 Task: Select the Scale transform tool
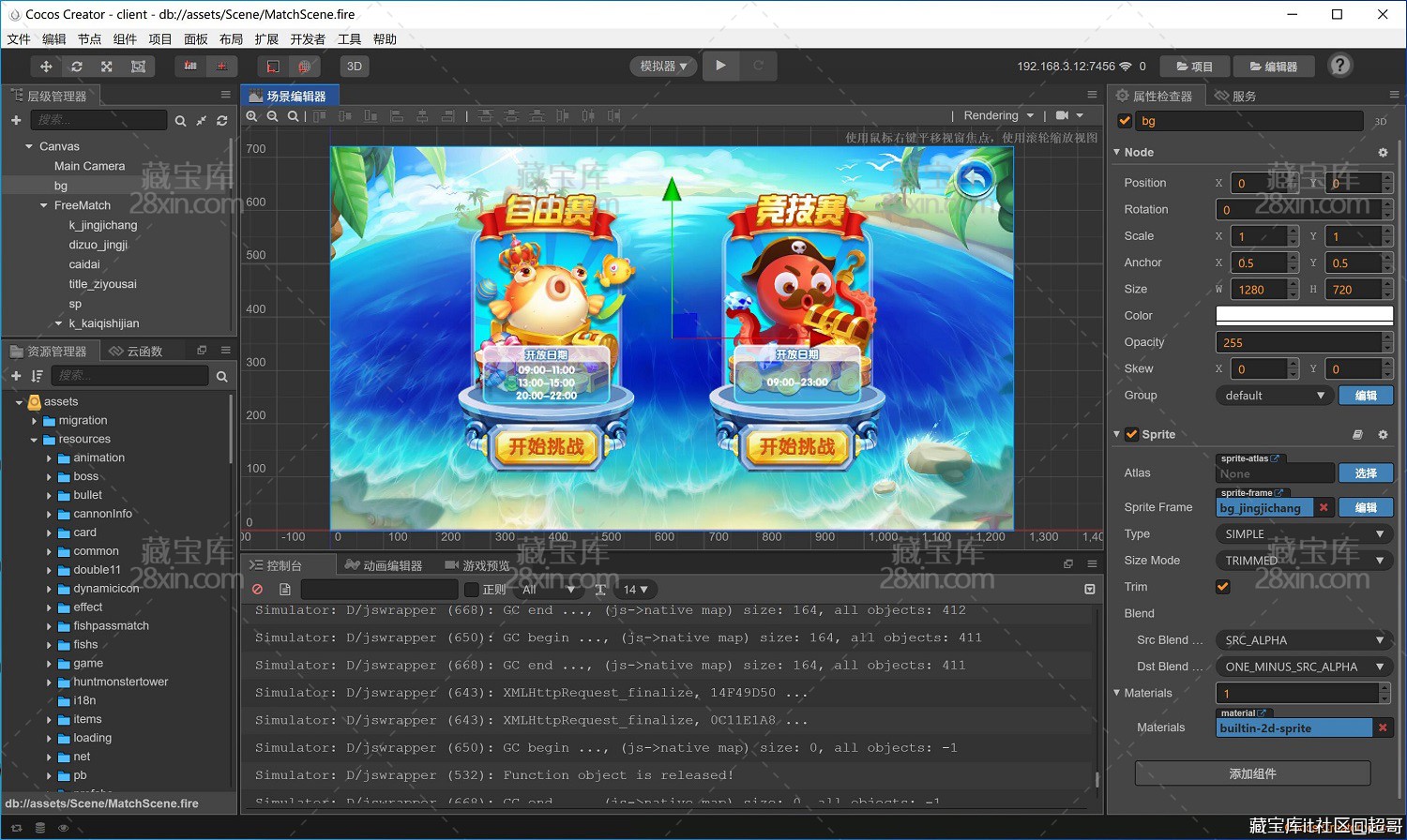107,67
